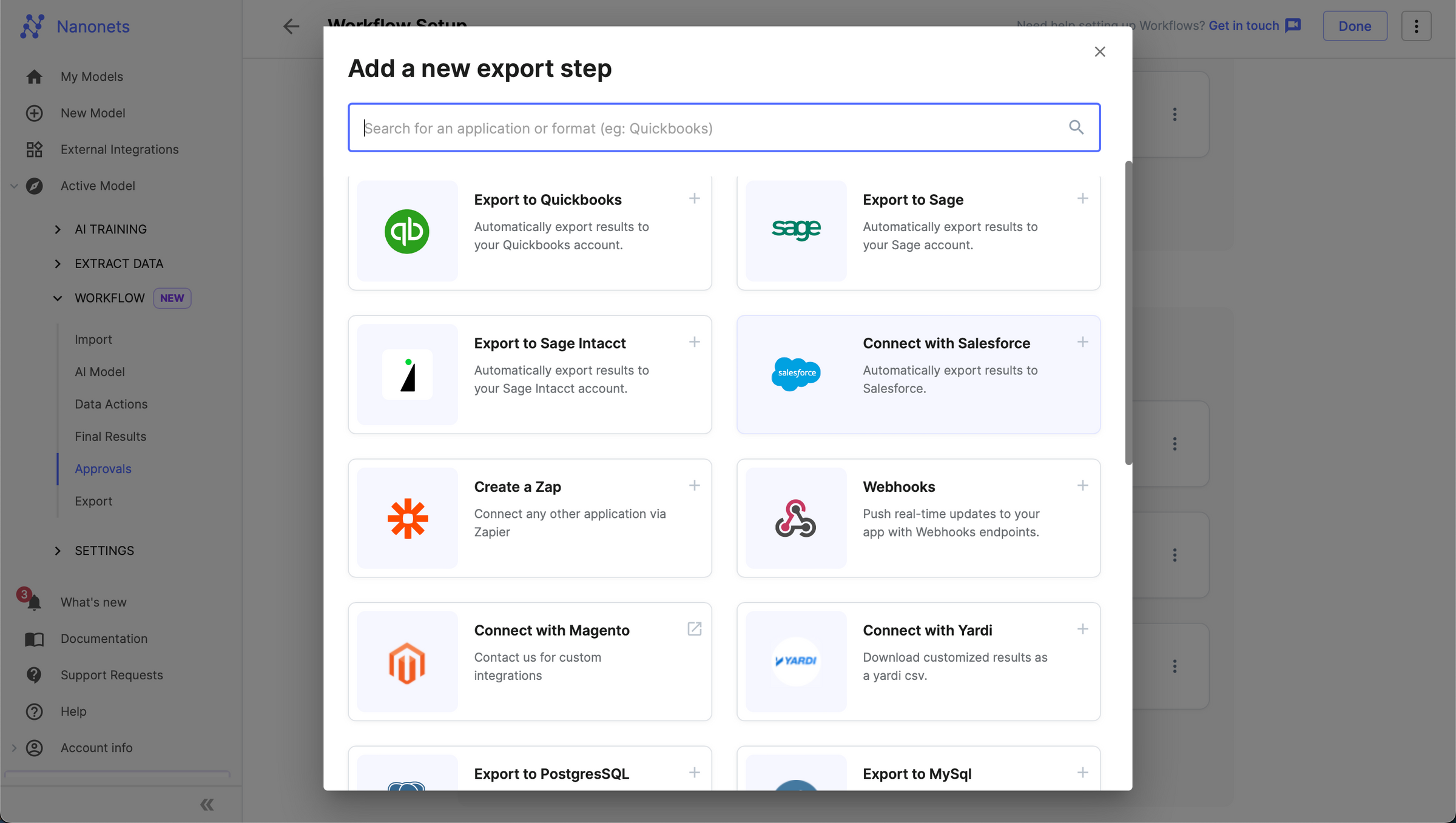Click the Zapier icon on the Create a Zap card

407,518
